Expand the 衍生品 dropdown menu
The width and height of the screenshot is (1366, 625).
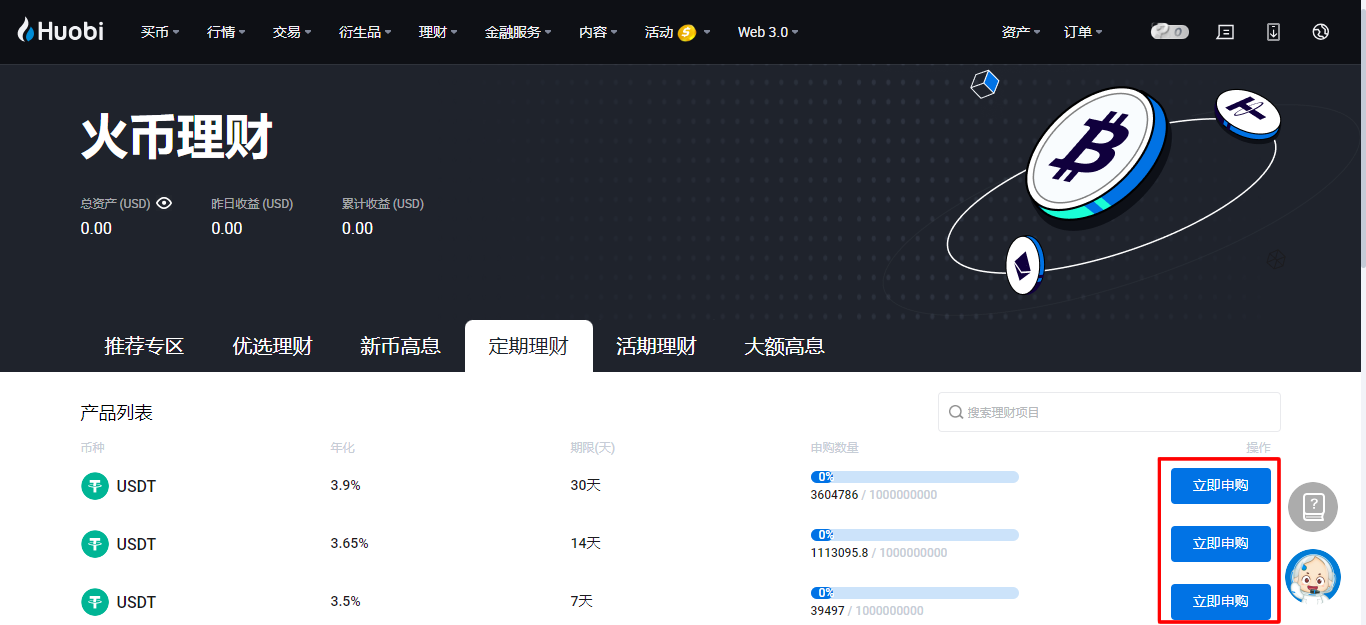click(x=365, y=32)
